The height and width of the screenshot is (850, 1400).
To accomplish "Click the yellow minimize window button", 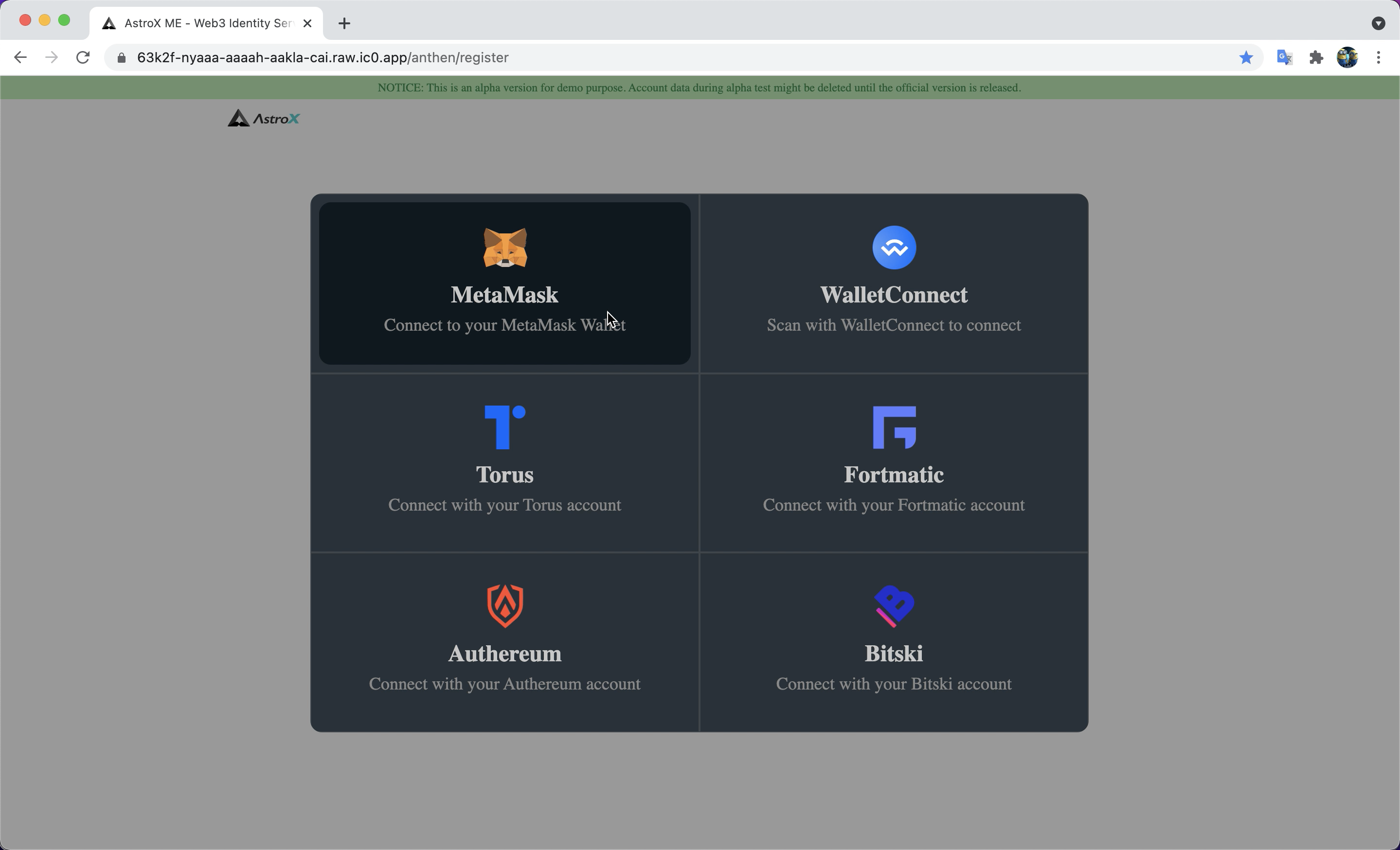I will pos(45,20).
